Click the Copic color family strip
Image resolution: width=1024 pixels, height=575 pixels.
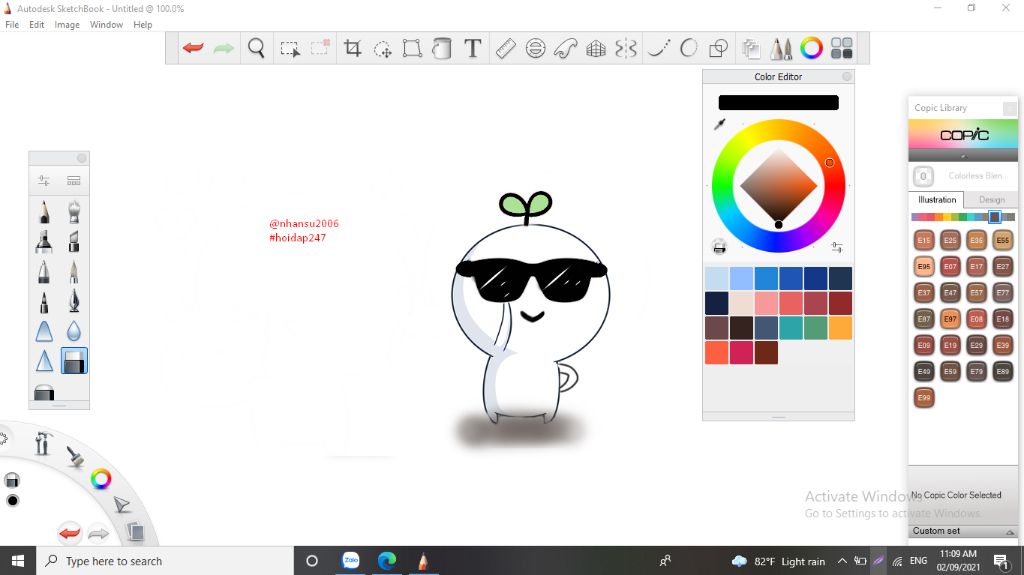click(x=963, y=217)
